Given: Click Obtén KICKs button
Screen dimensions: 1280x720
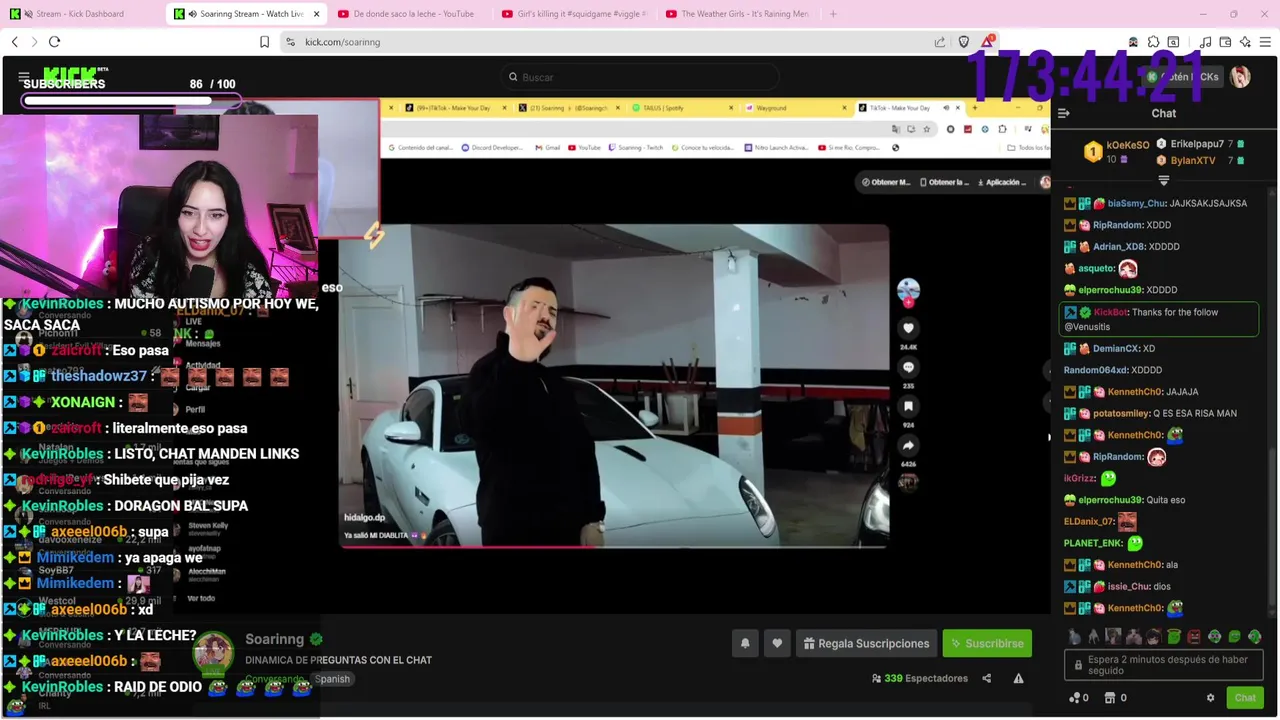Looking at the screenshot, I should tap(1183, 77).
